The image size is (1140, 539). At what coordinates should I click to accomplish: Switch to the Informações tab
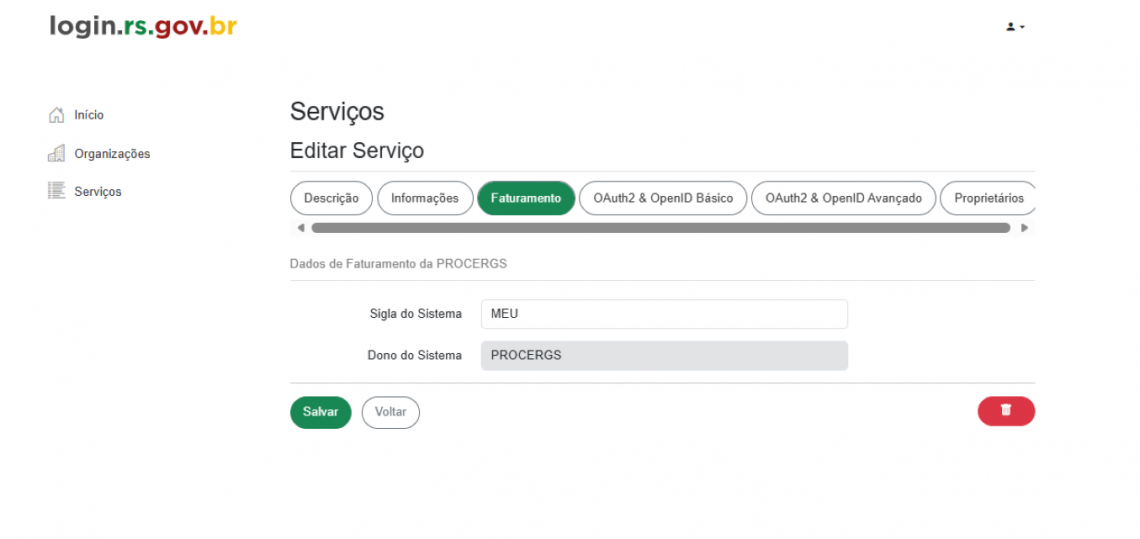pos(425,199)
